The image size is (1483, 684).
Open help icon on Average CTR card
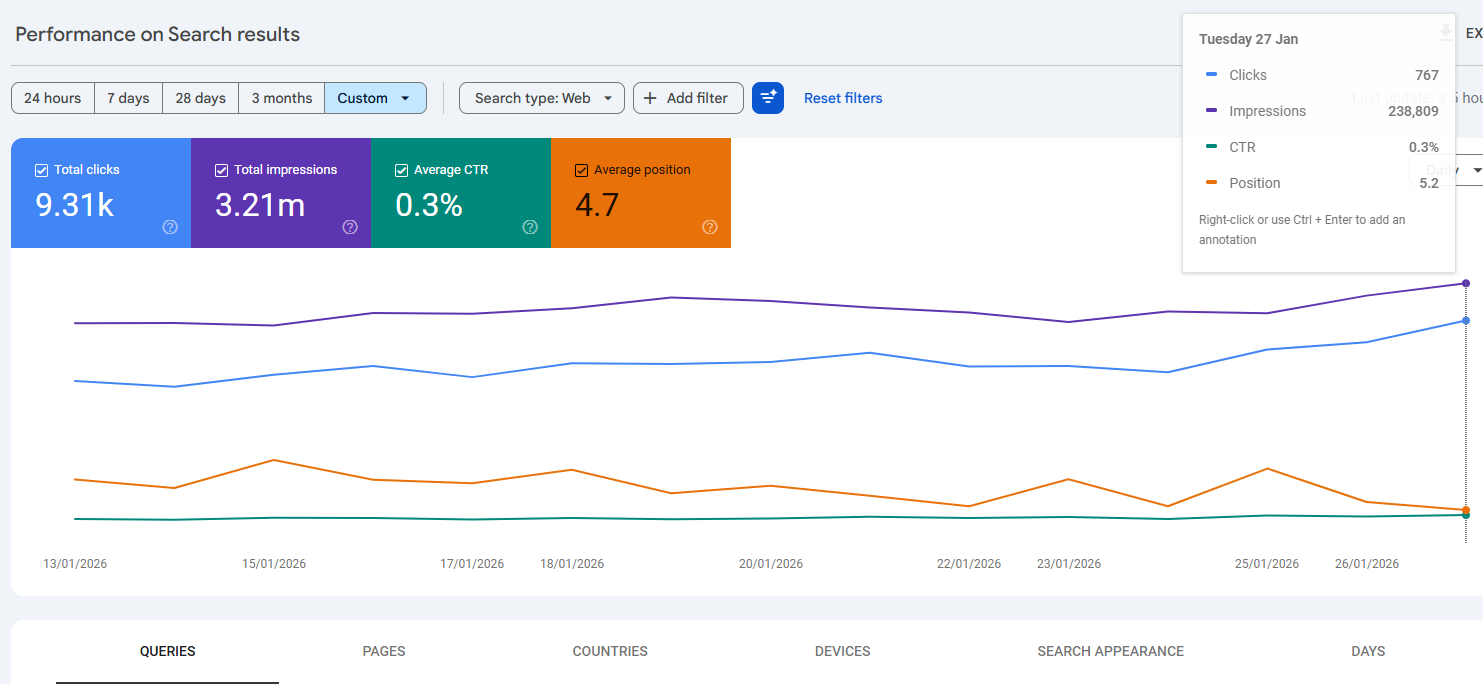point(530,227)
